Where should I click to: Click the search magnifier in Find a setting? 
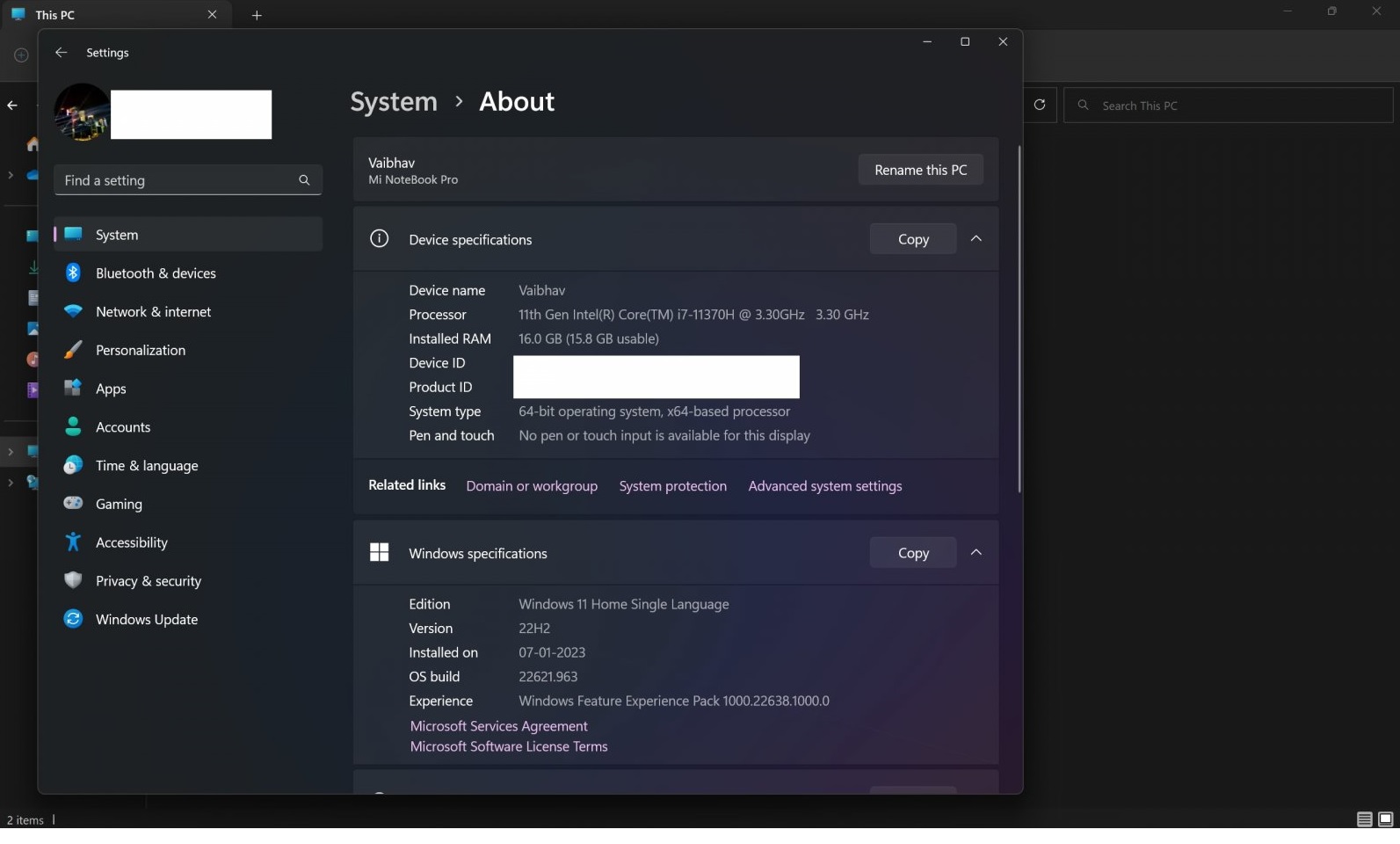coord(304,180)
